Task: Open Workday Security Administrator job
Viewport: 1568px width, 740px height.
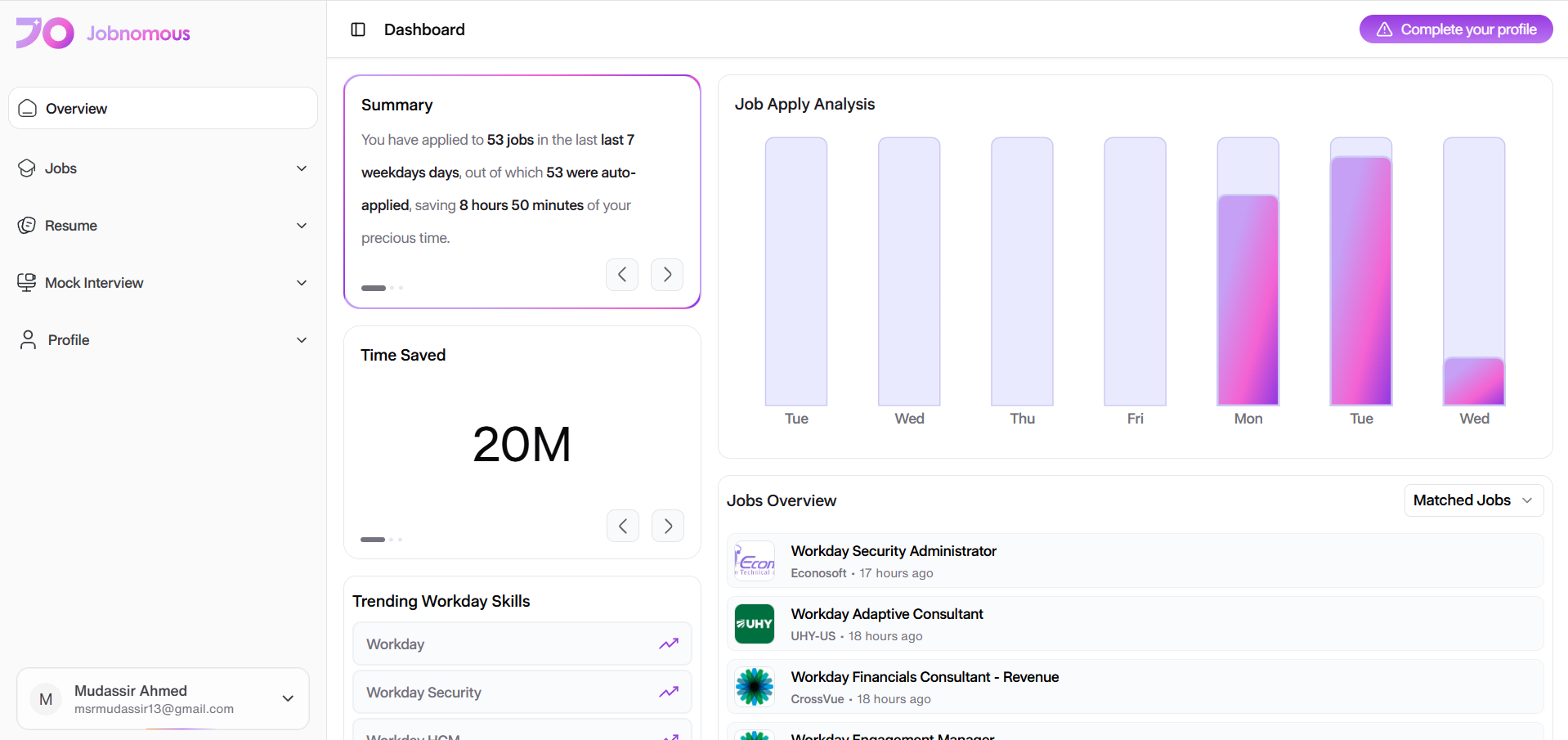Action: point(1135,561)
